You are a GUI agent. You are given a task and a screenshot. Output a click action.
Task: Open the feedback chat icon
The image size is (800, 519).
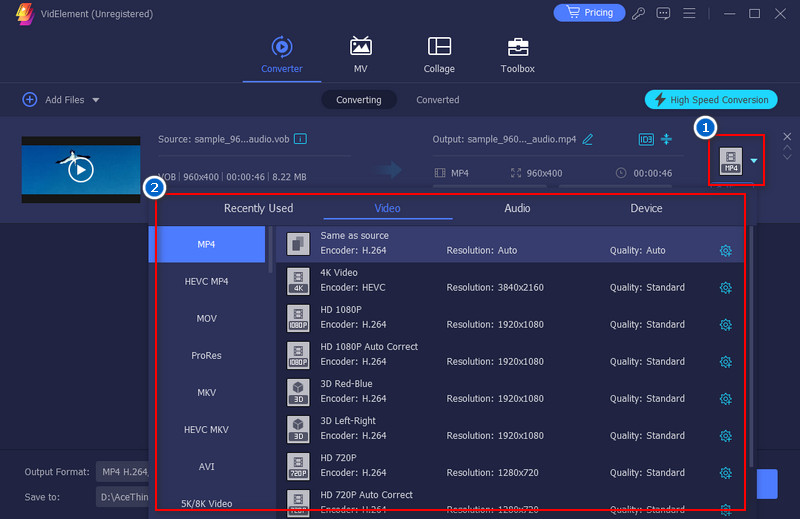[x=663, y=13]
